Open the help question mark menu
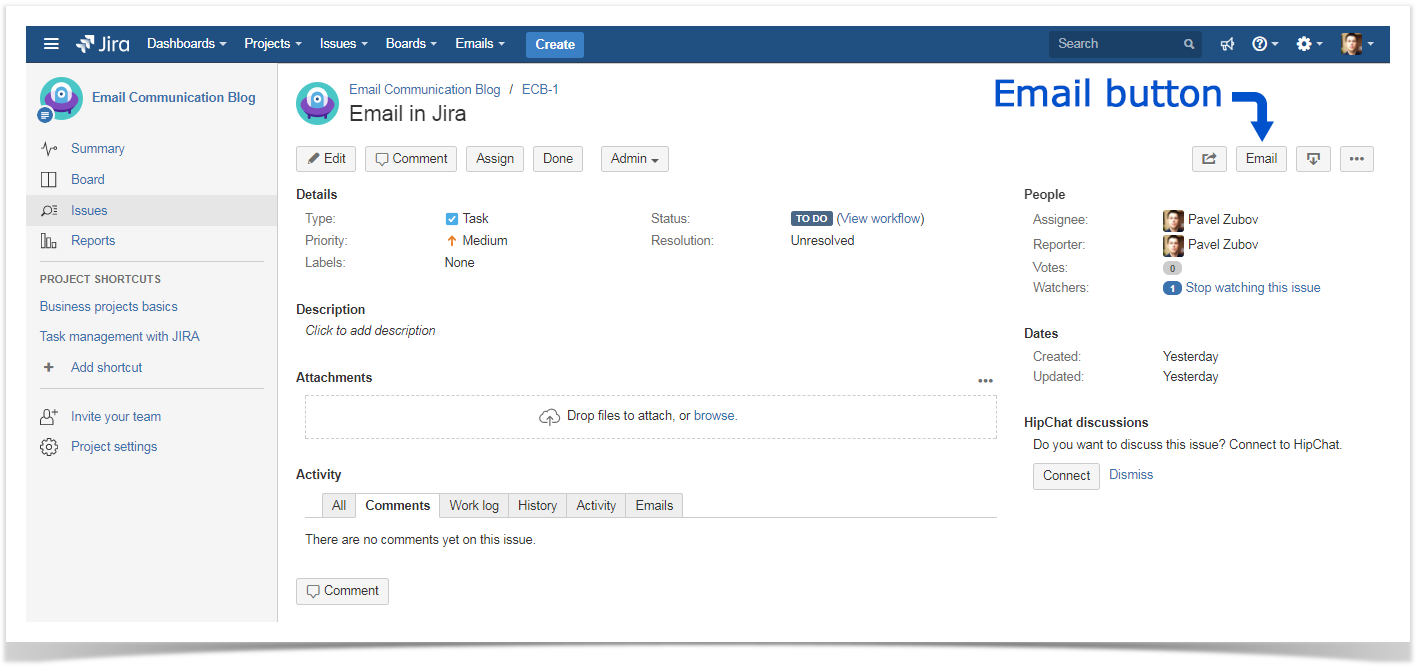Viewport: 1424px width, 671px height. (x=1265, y=44)
